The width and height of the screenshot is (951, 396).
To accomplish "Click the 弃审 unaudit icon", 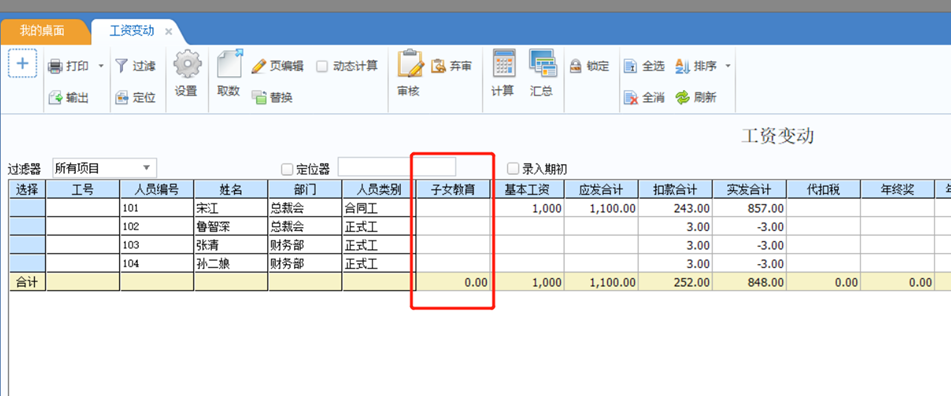I will 439,66.
